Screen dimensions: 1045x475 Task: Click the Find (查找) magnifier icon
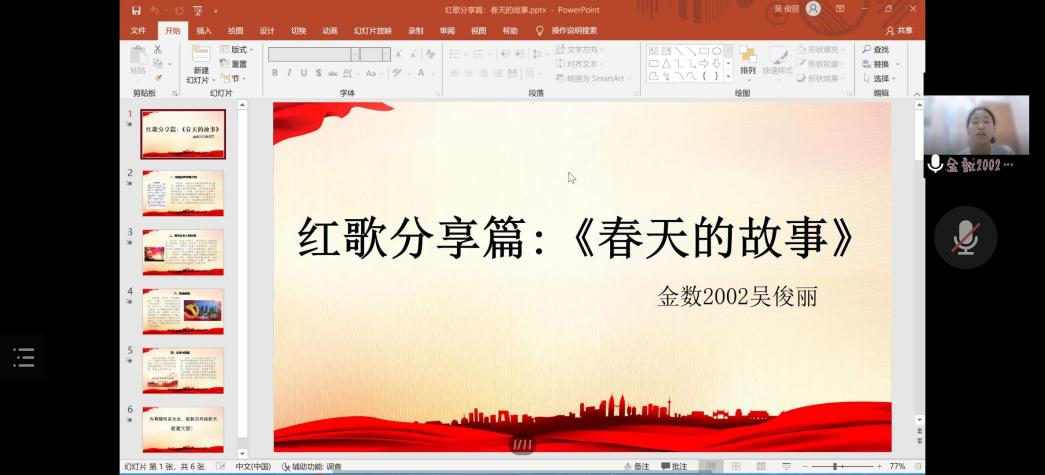tap(868, 49)
